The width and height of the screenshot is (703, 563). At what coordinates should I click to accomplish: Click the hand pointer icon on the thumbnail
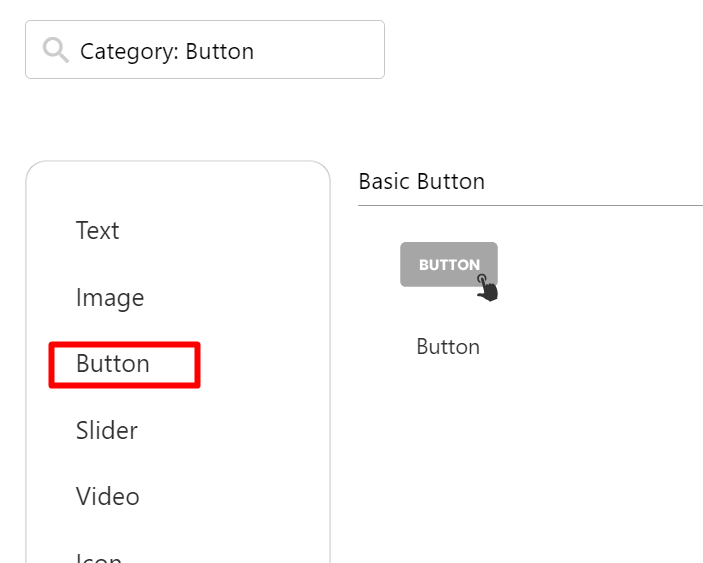coord(487,289)
